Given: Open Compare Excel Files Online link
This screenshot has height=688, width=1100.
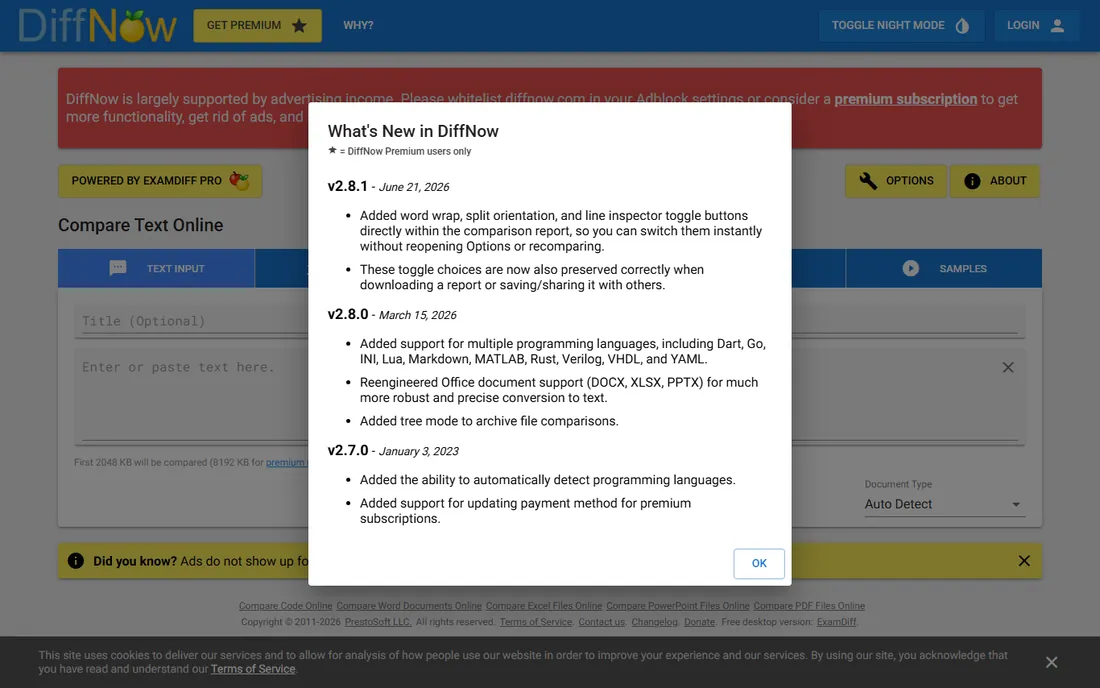Looking at the screenshot, I should tap(544, 606).
